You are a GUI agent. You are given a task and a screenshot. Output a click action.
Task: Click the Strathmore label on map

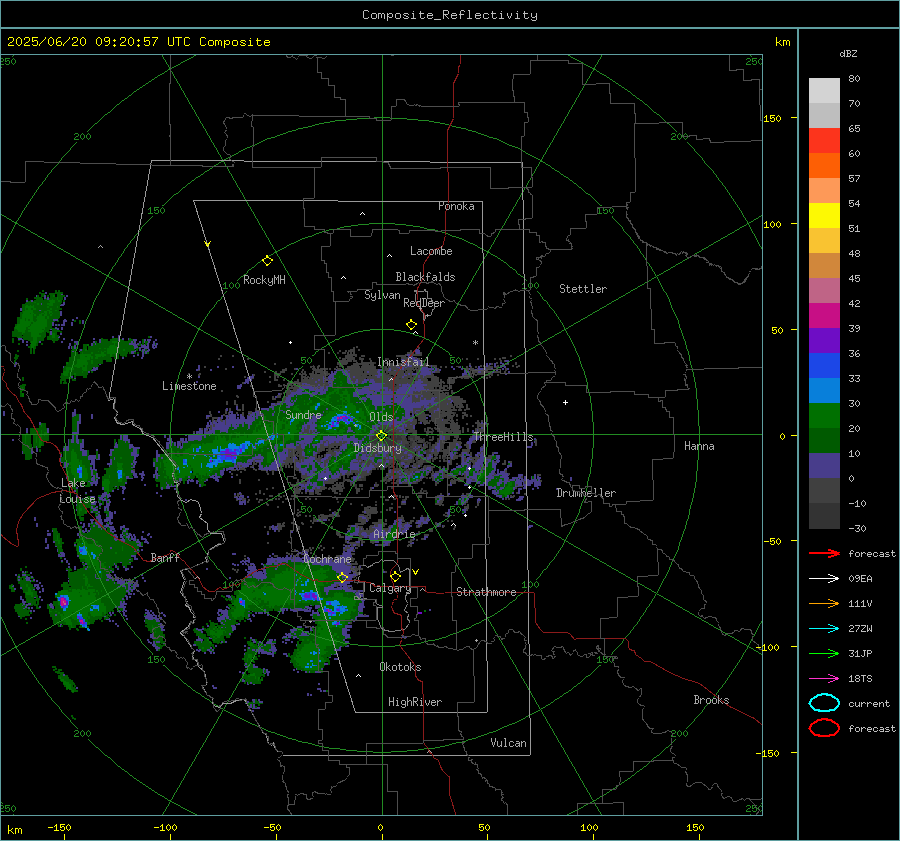pos(486,592)
